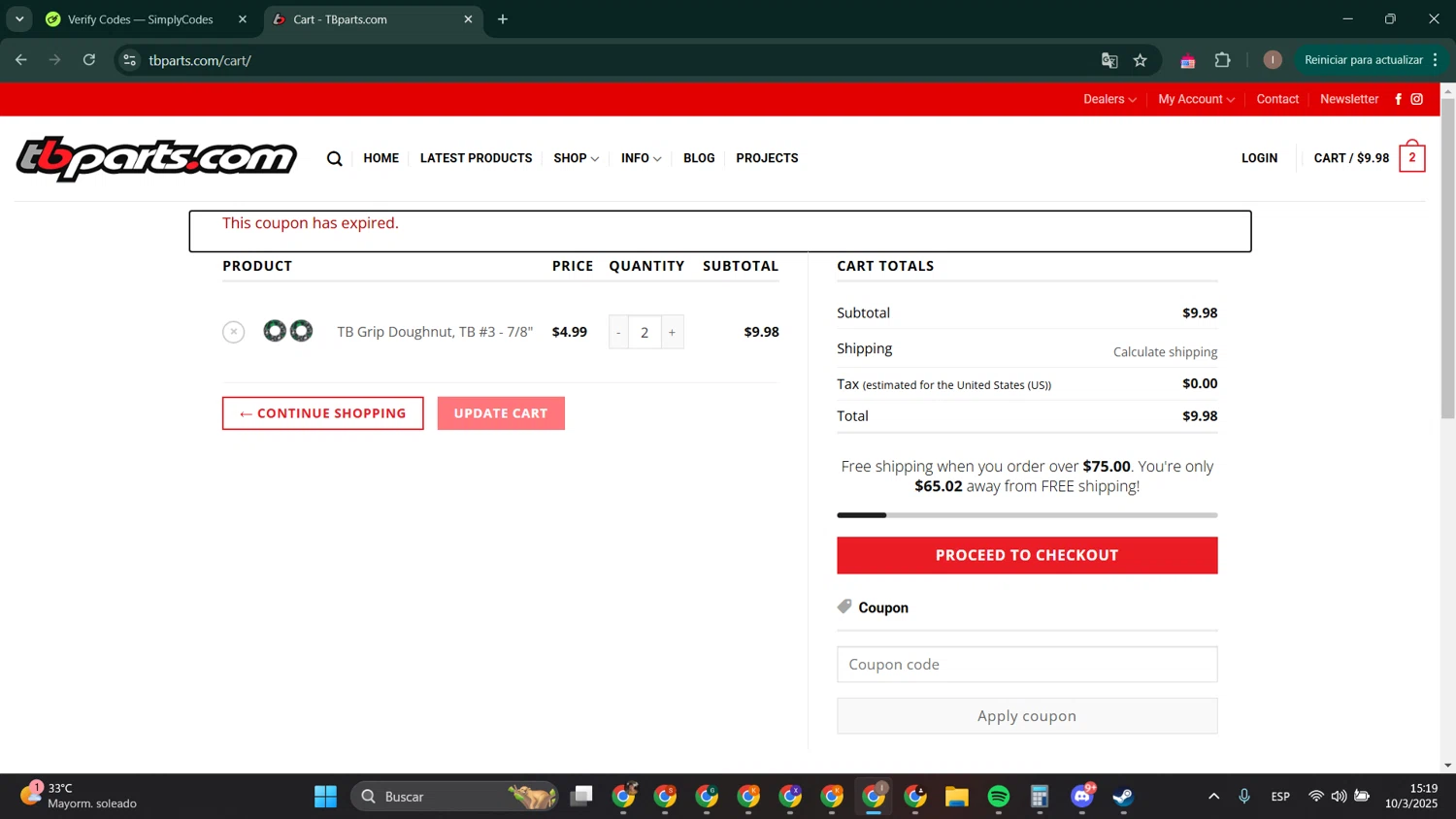Screen dimensions: 1456x819
Task: Click PROCEED TO CHECKOUT
Action: (1027, 555)
